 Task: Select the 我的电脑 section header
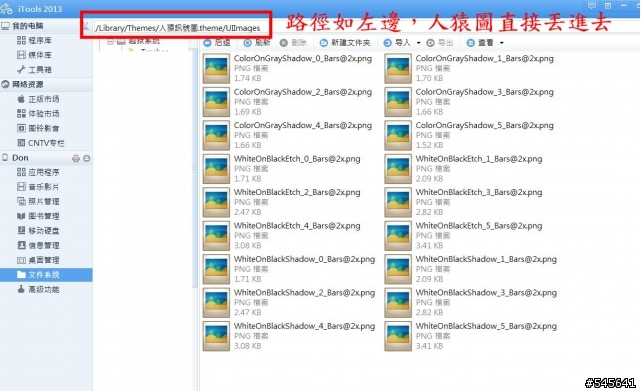(x=46, y=26)
